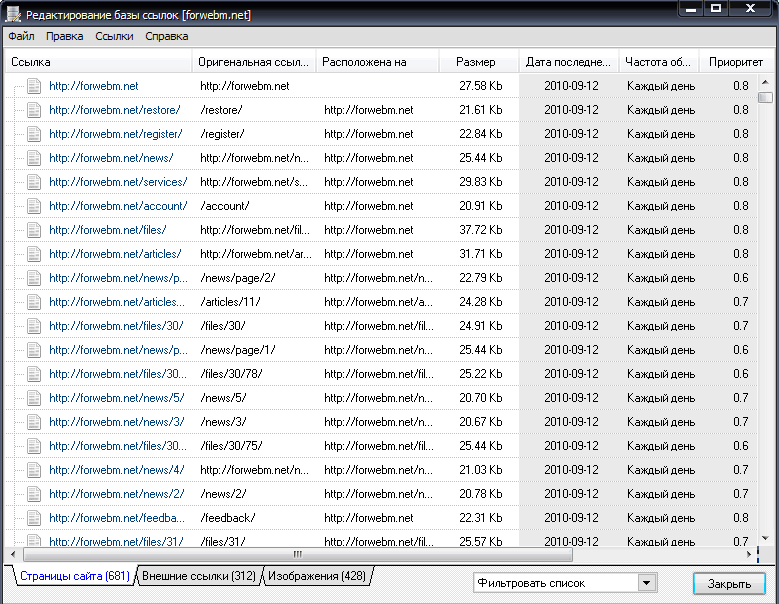
Task: Click size value 22.31 Kb
Action: point(481,518)
